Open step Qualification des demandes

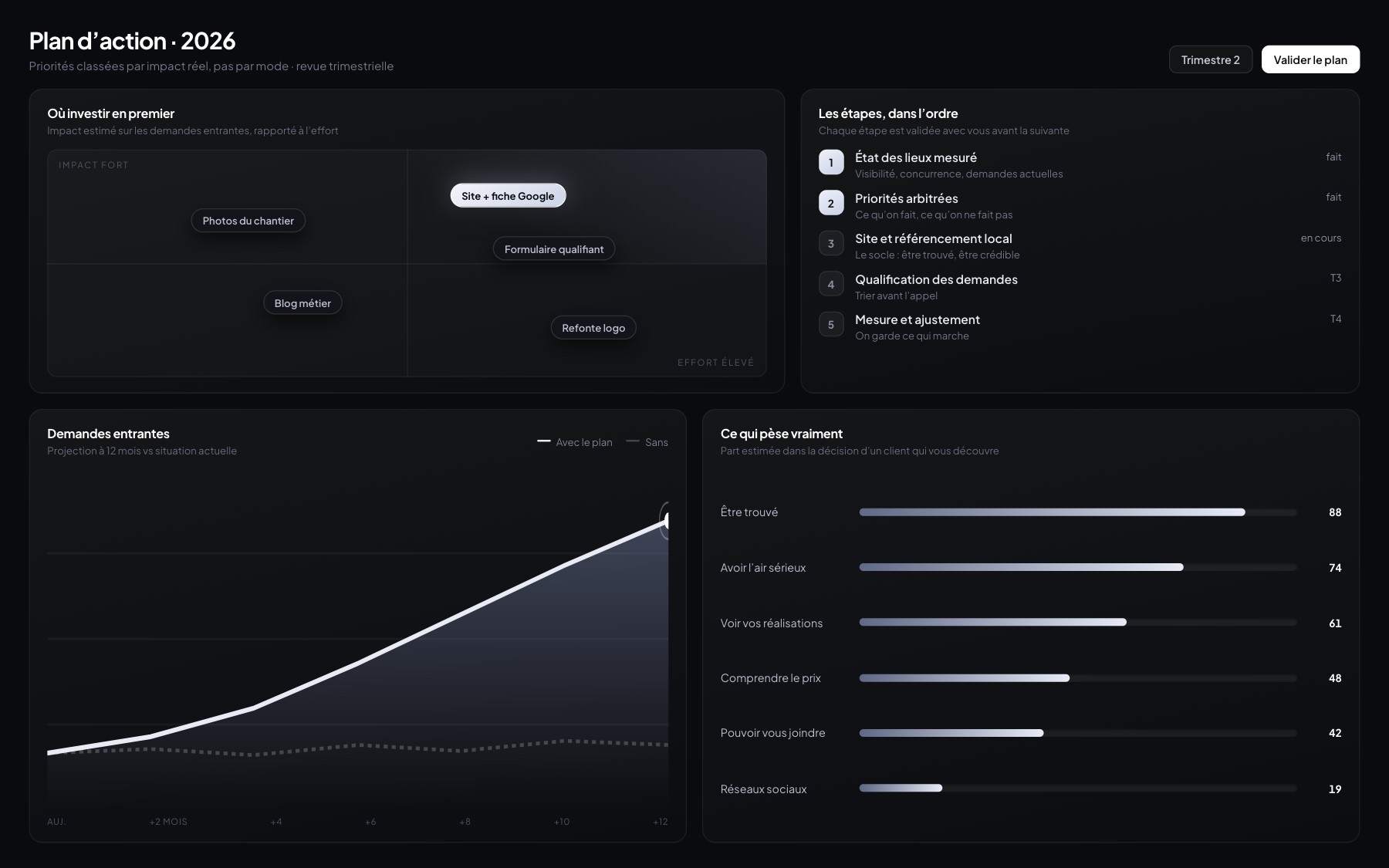point(1080,287)
